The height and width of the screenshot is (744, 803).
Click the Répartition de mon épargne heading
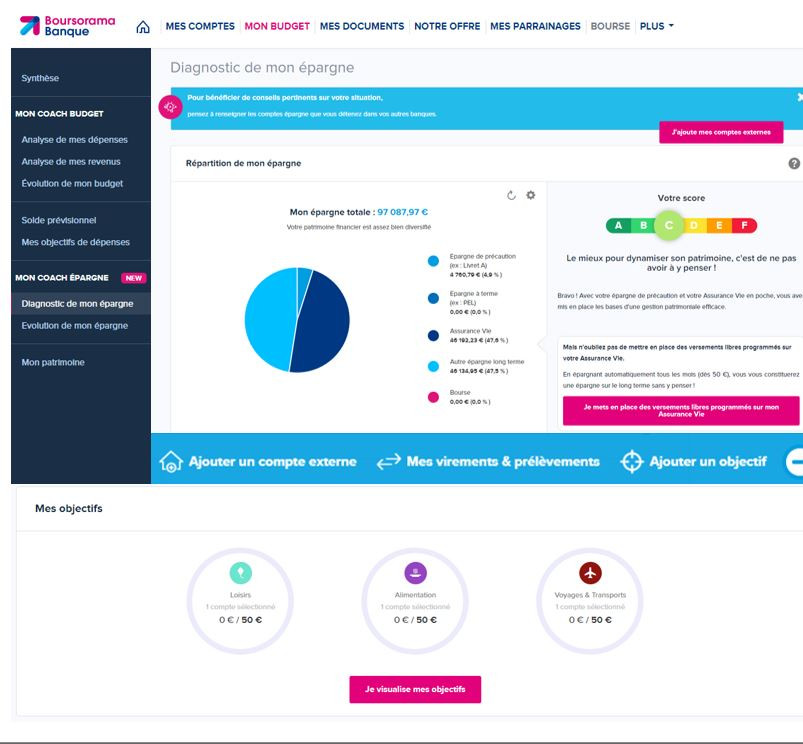pyautogui.click(x=243, y=163)
